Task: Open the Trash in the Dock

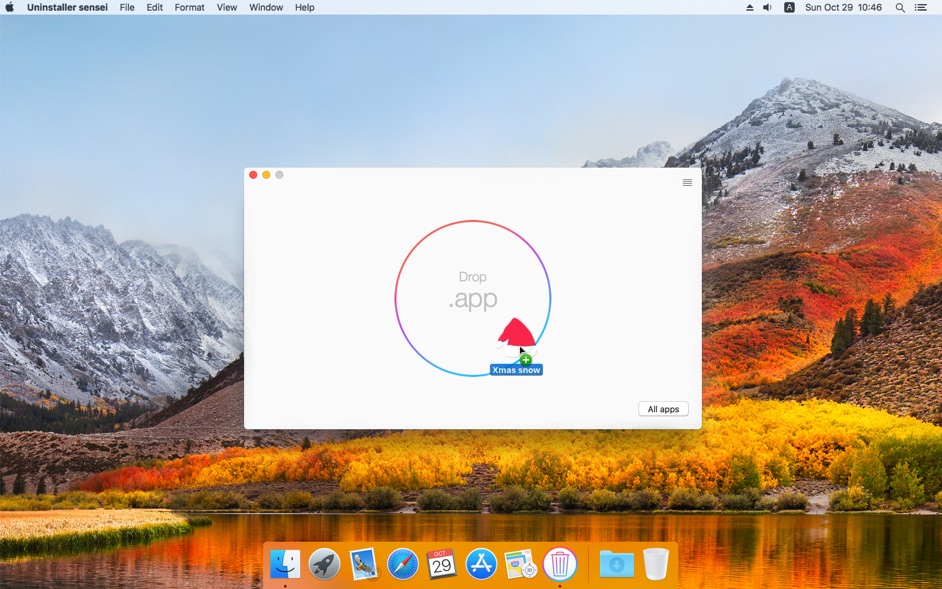Action: click(x=656, y=564)
